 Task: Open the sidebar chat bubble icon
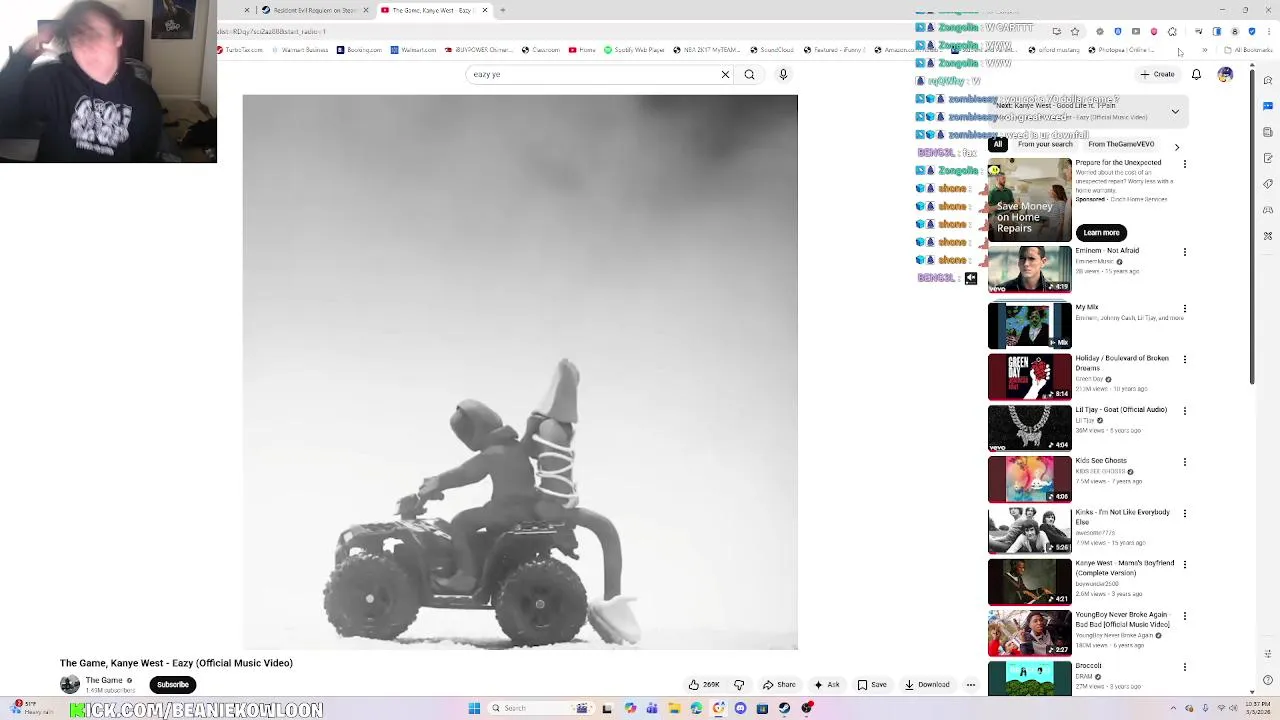tap(1268, 106)
